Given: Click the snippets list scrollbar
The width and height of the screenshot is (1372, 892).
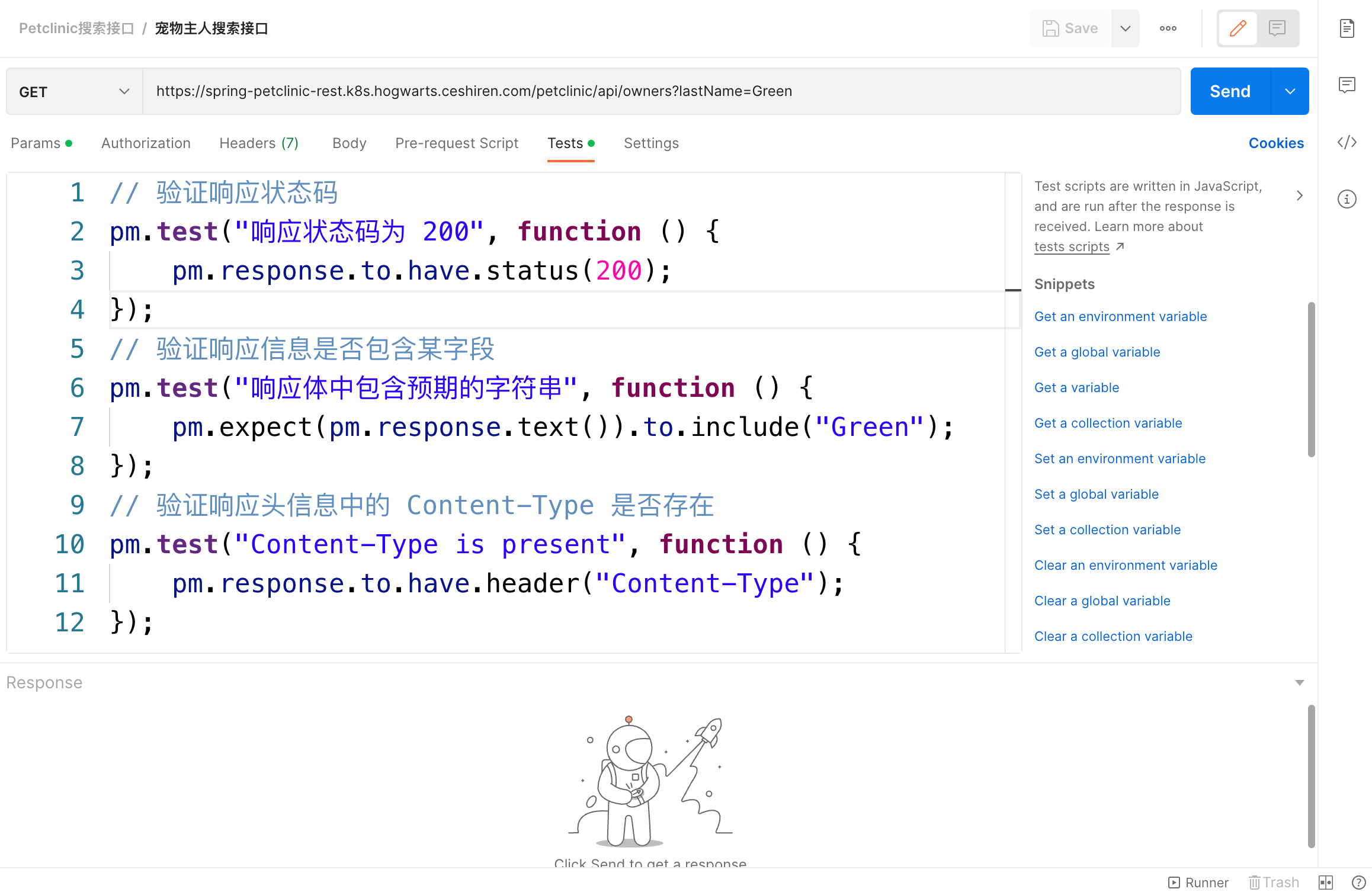Looking at the screenshot, I should pyautogui.click(x=1311, y=379).
